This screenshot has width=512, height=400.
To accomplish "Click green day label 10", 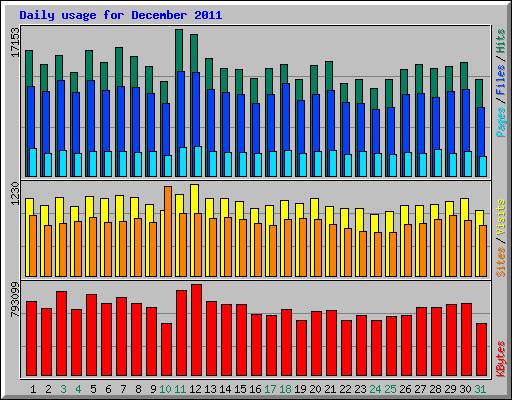I will pyautogui.click(x=165, y=389).
